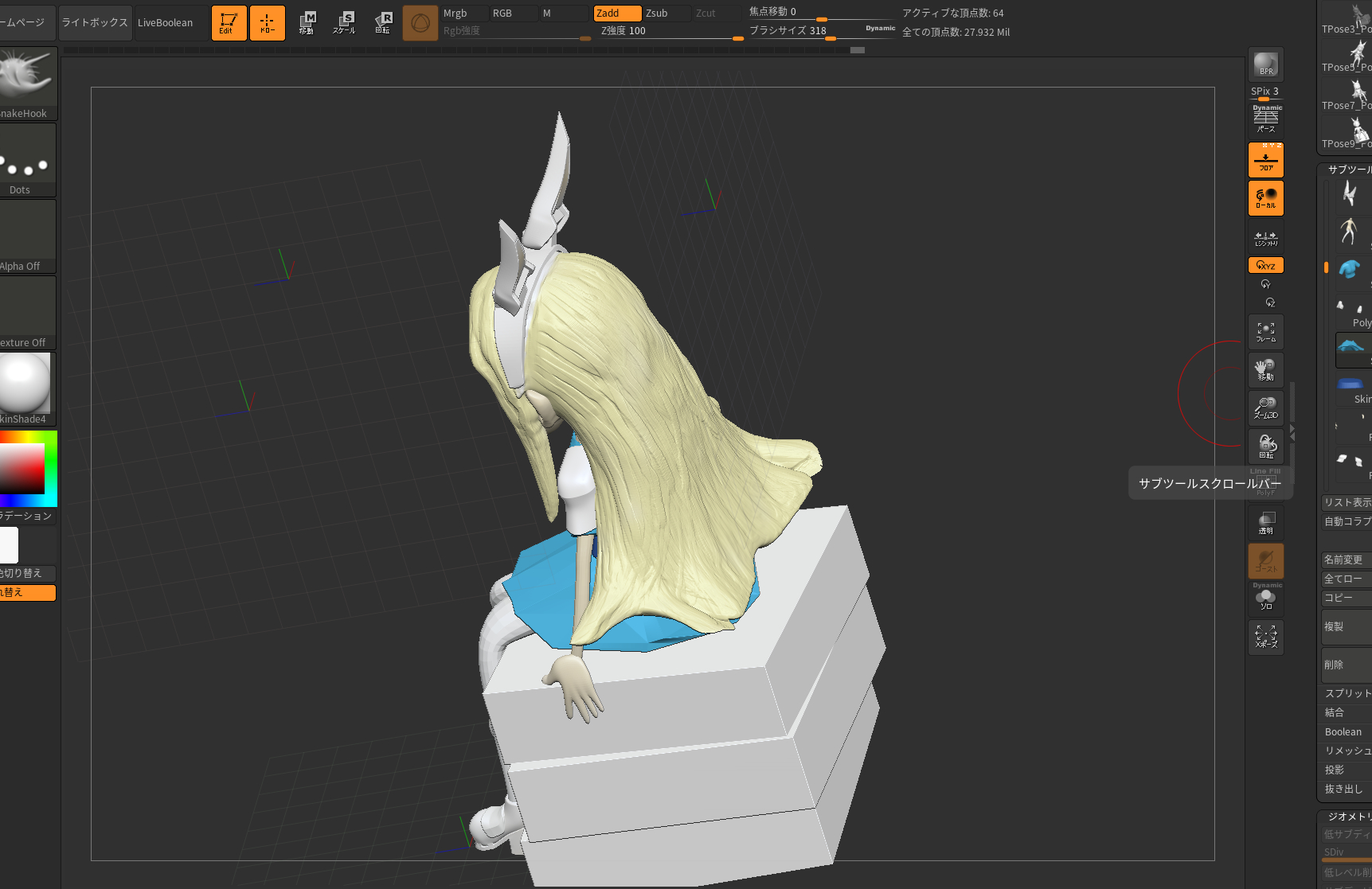Screen dimensions: 1372x889
Task: Toggle perspective (パース) view
Action: pos(1265,120)
